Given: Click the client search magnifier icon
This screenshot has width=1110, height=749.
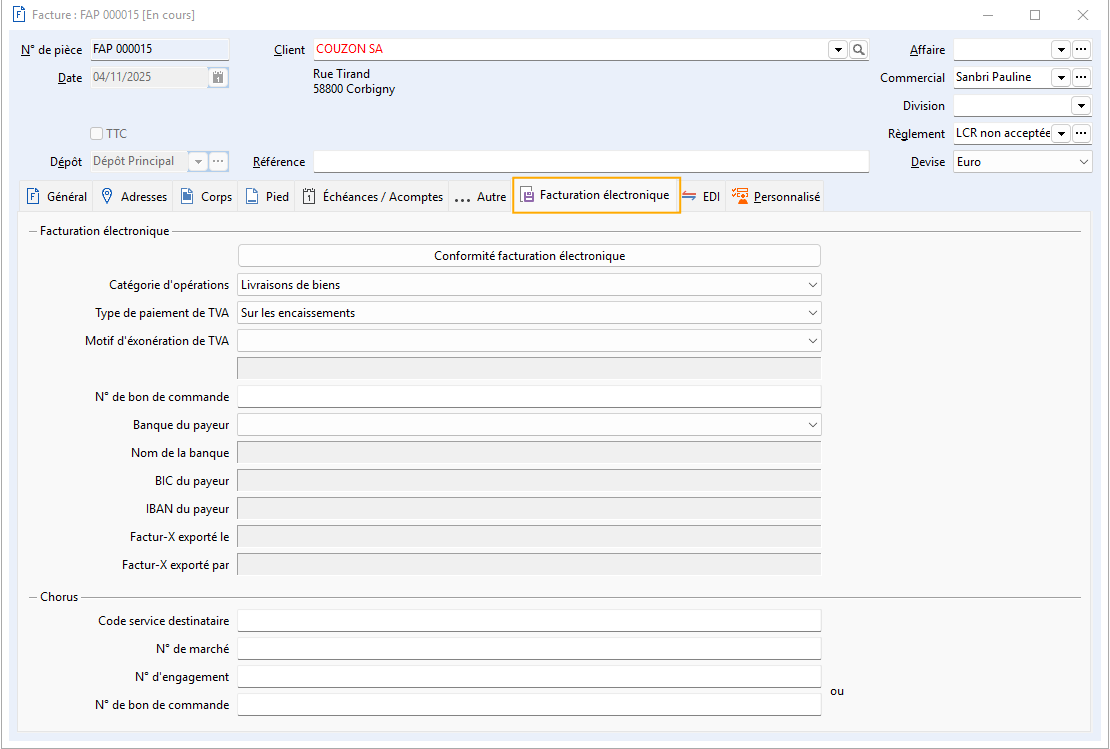Looking at the screenshot, I should click(858, 50).
